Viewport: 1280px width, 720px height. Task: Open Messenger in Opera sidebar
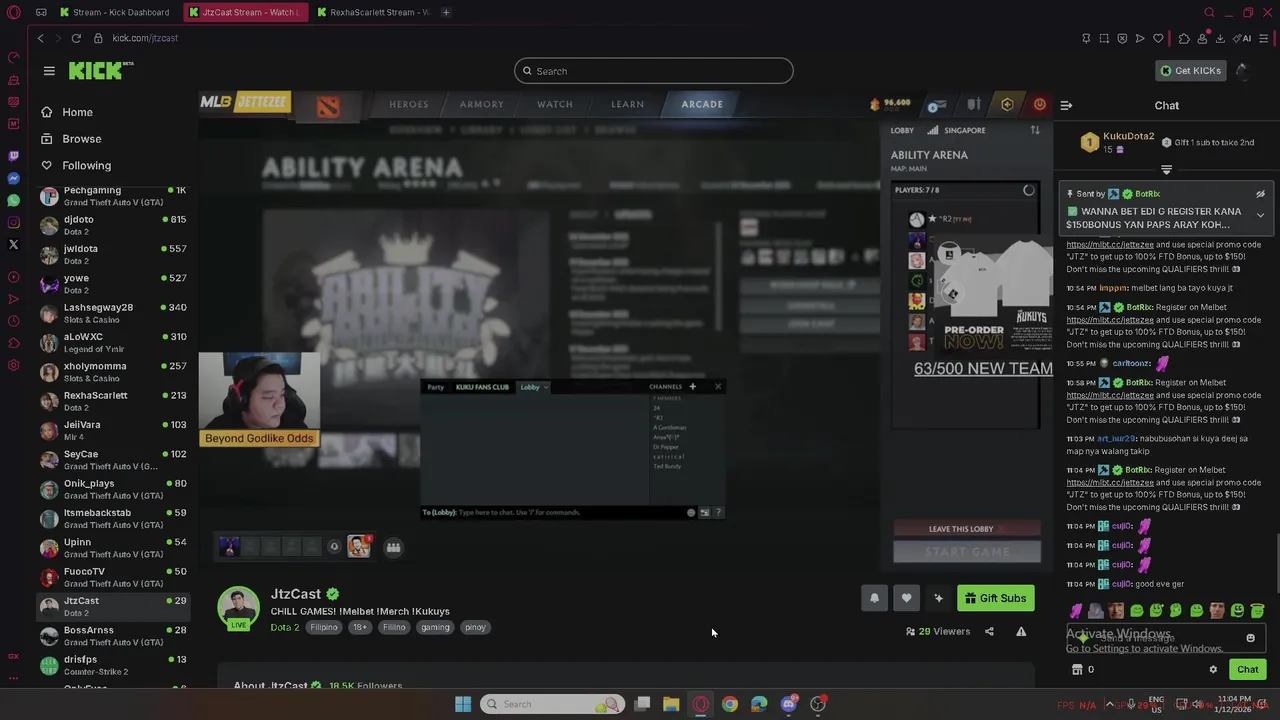[13, 178]
